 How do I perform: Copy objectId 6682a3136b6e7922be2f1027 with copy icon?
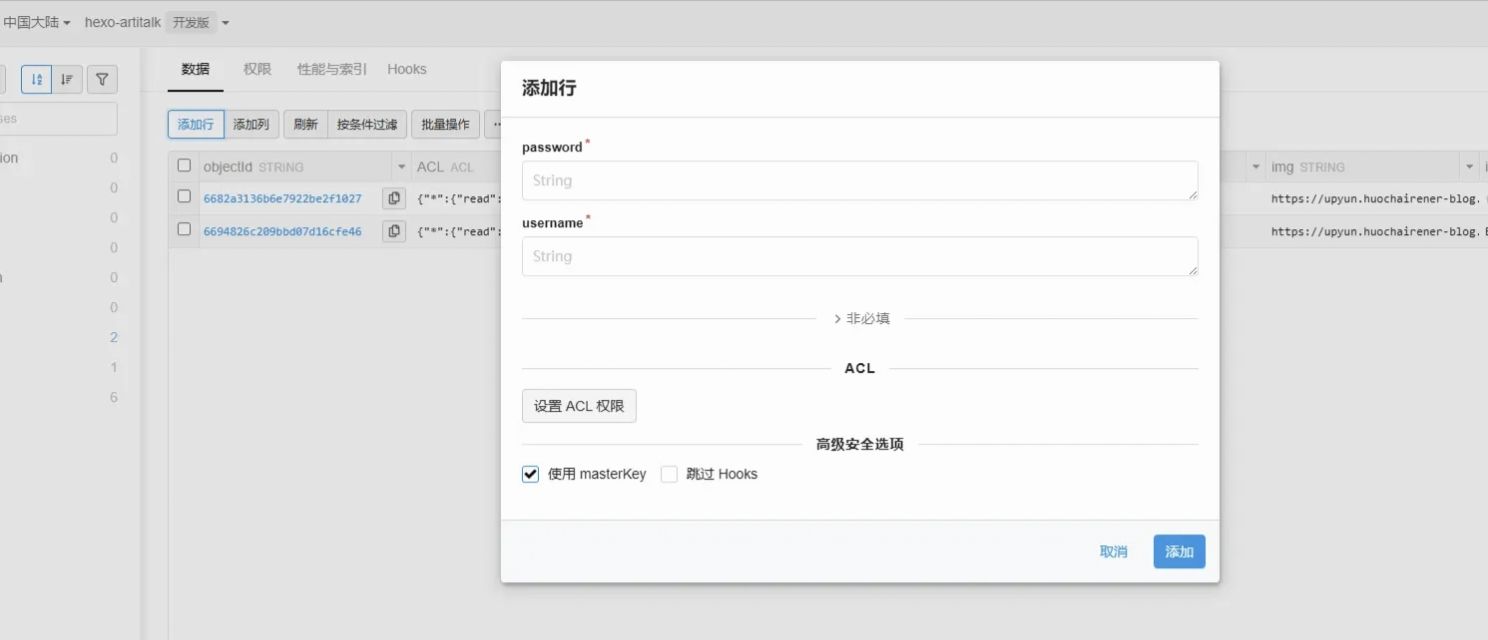pos(394,198)
